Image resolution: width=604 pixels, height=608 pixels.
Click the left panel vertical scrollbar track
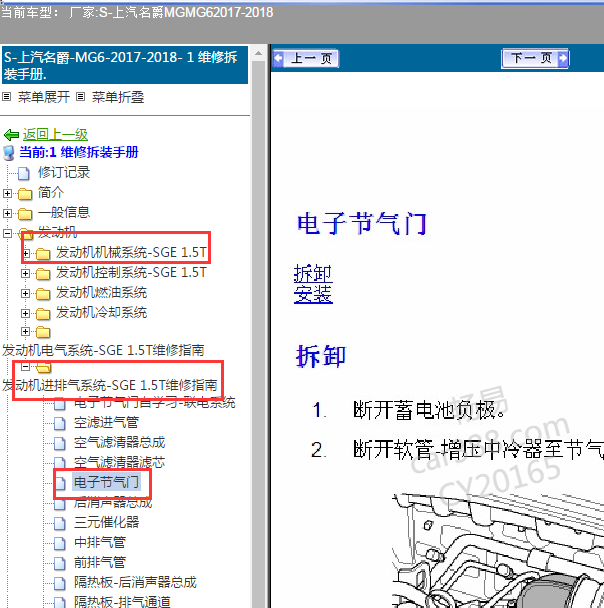(259, 333)
